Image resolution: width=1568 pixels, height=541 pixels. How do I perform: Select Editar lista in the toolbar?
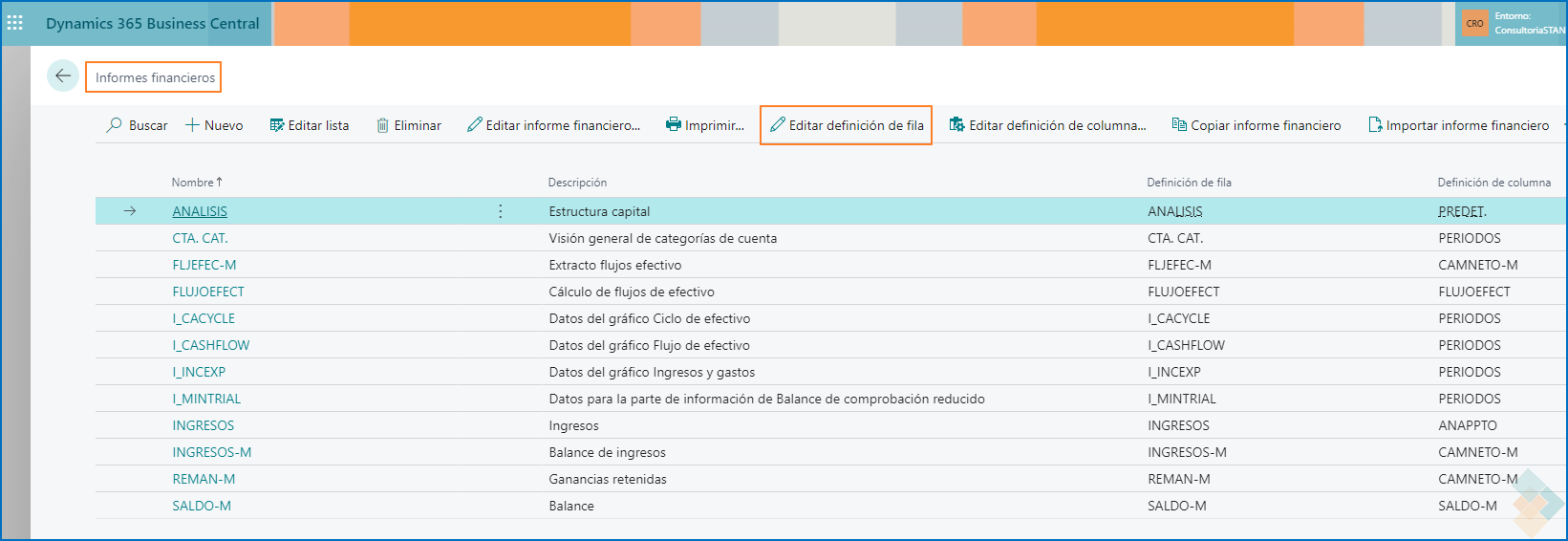(310, 125)
